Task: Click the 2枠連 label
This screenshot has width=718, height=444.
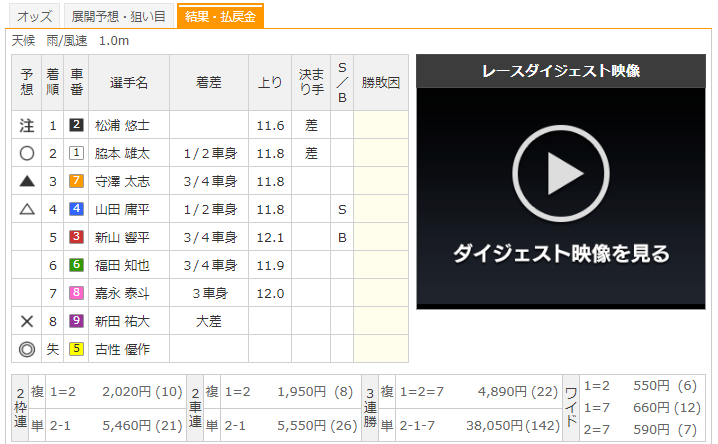Action: click(20, 408)
